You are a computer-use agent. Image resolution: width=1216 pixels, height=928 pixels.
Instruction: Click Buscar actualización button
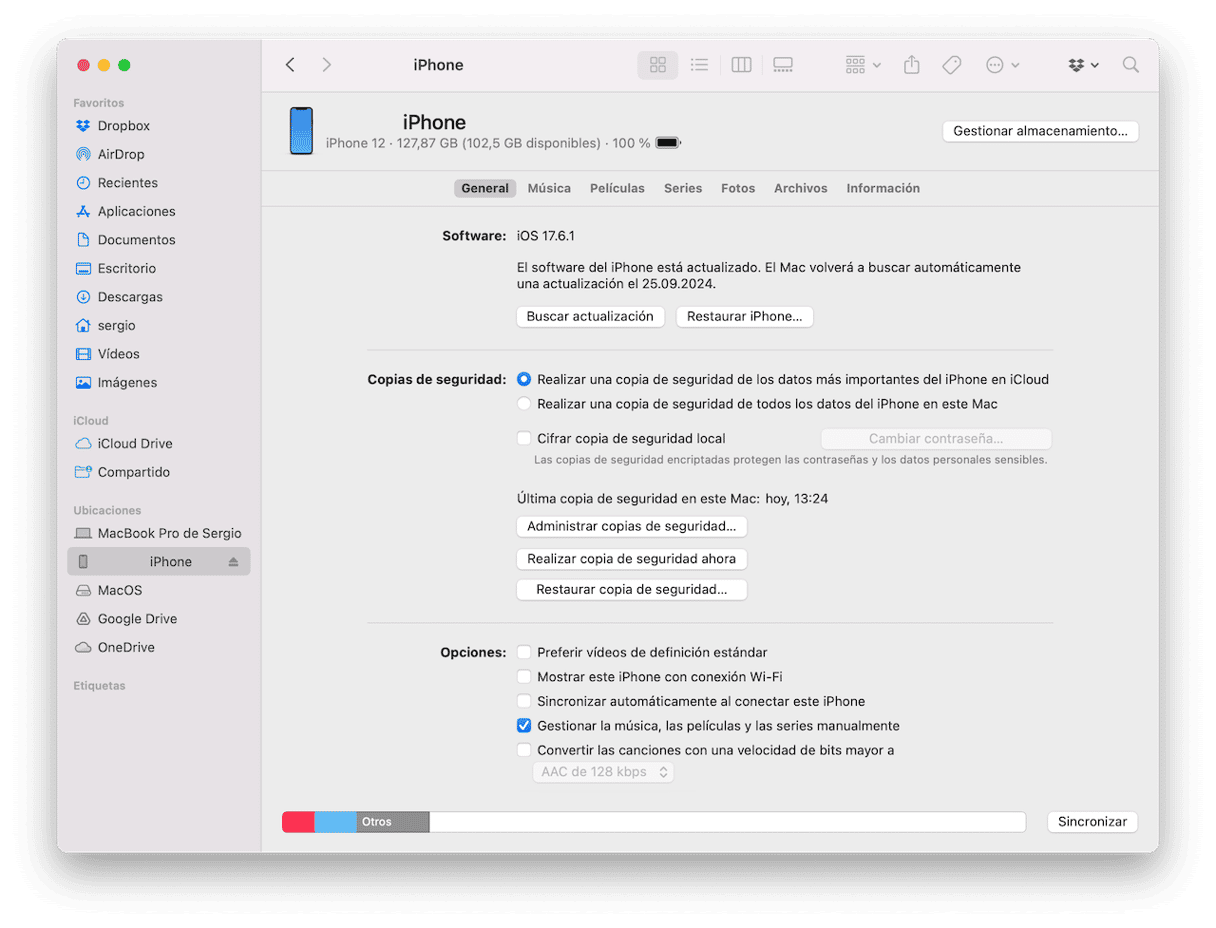tap(590, 316)
